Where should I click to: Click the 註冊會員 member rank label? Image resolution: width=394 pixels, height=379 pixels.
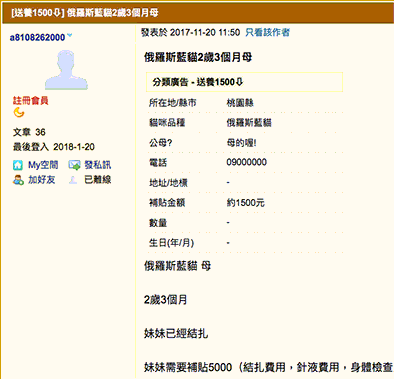31,100
